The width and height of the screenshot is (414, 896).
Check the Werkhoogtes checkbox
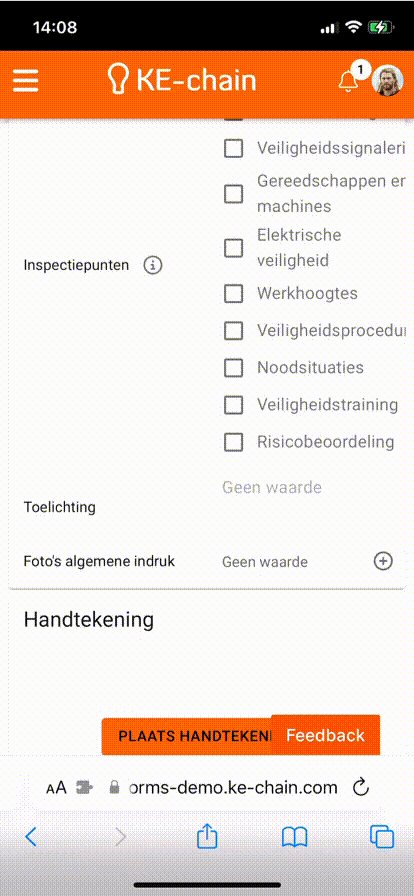click(233, 294)
